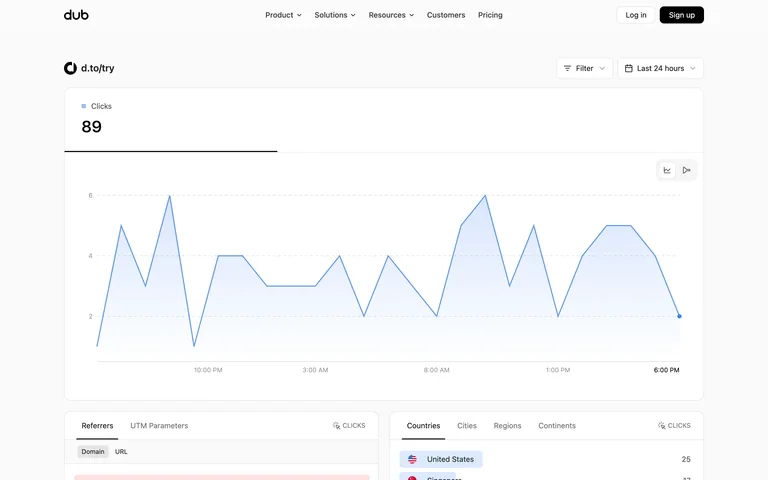Click cursor icon beside Referrers CLICKS
Image resolution: width=768 pixels, height=480 pixels.
336,426
